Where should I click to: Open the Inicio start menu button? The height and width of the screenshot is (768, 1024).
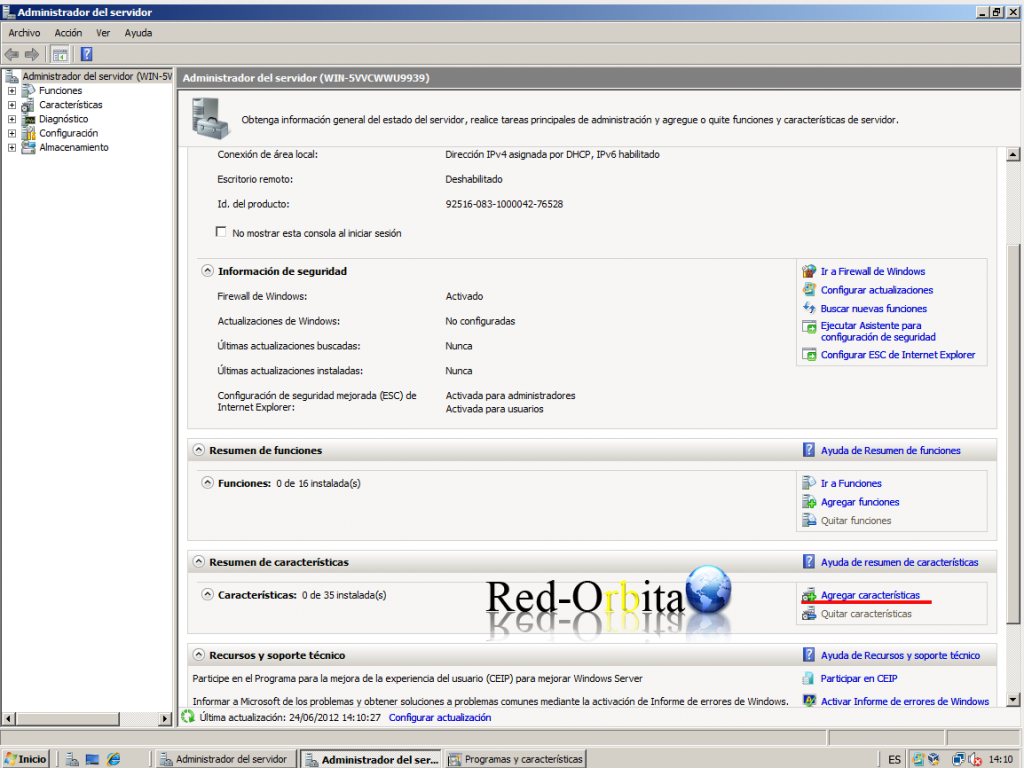25,758
